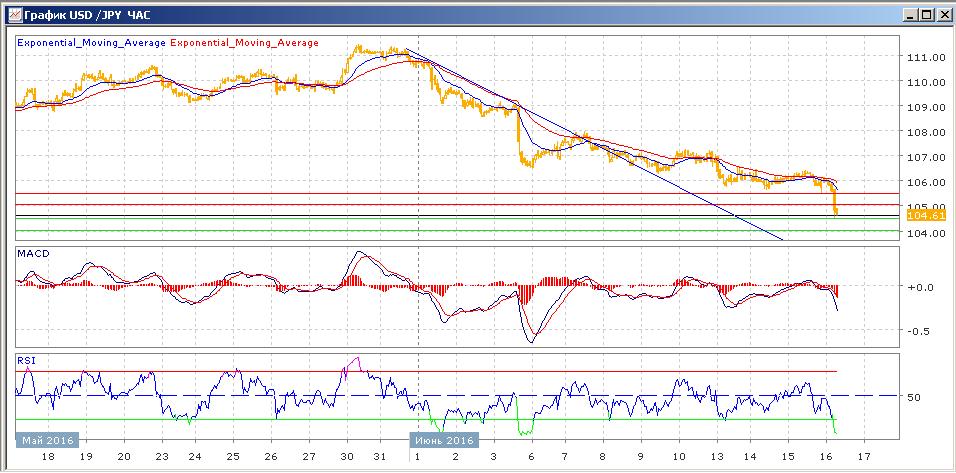This screenshot has height=473, width=956.
Task: Click the 108.00 price axis label
Action: click(926, 132)
